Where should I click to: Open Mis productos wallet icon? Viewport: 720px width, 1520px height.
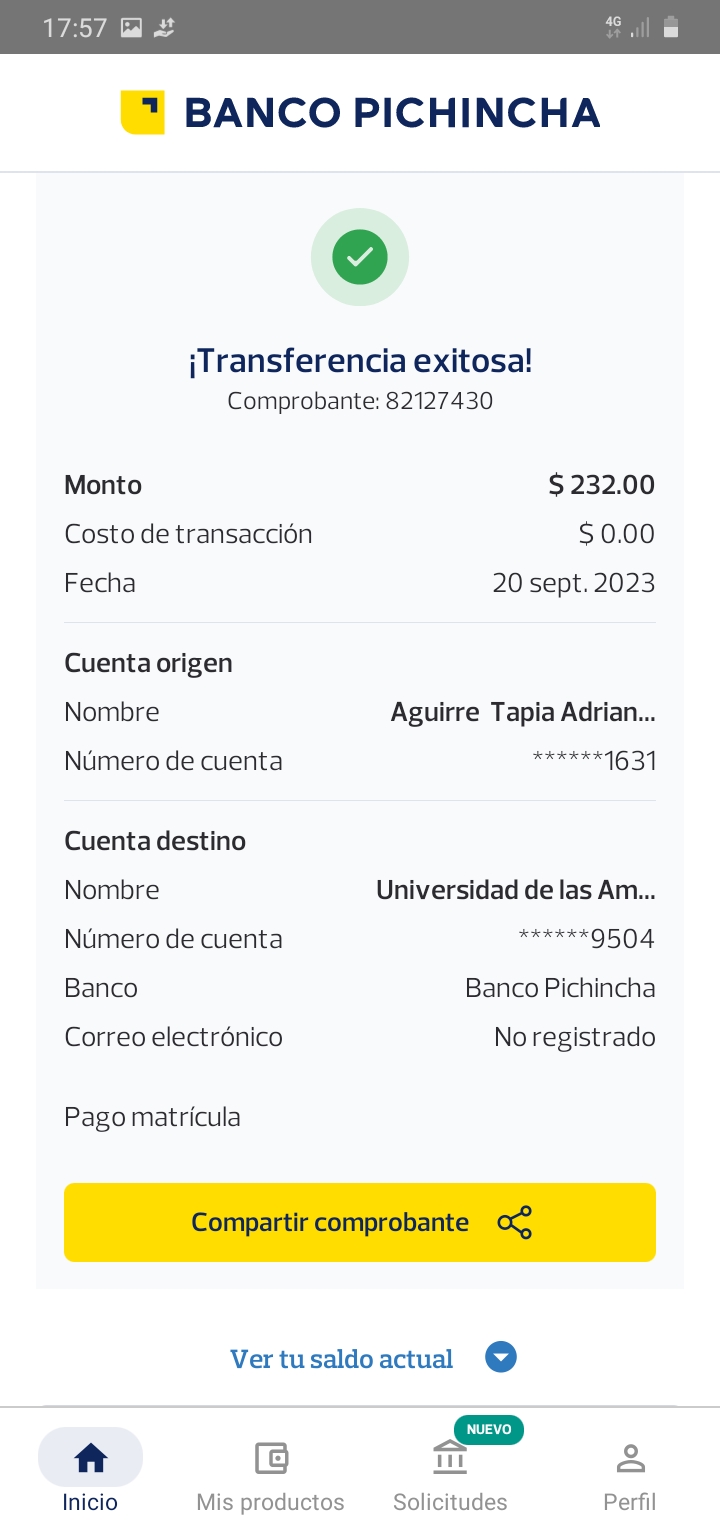tap(271, 1458)
